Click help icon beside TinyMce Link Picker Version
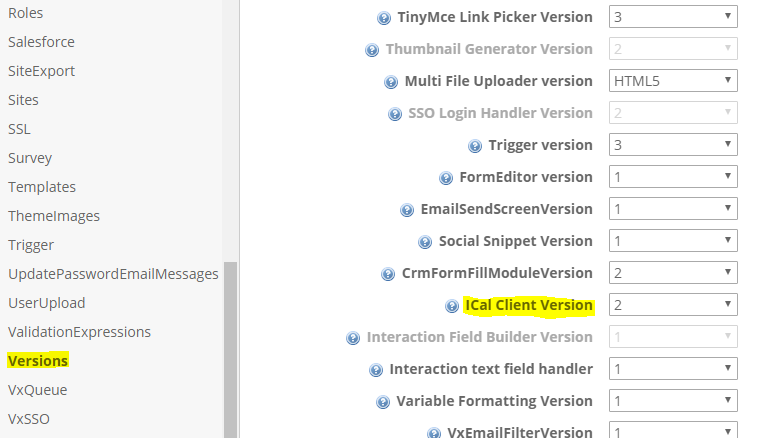This screenshot has width=775, height=438. 384,18
